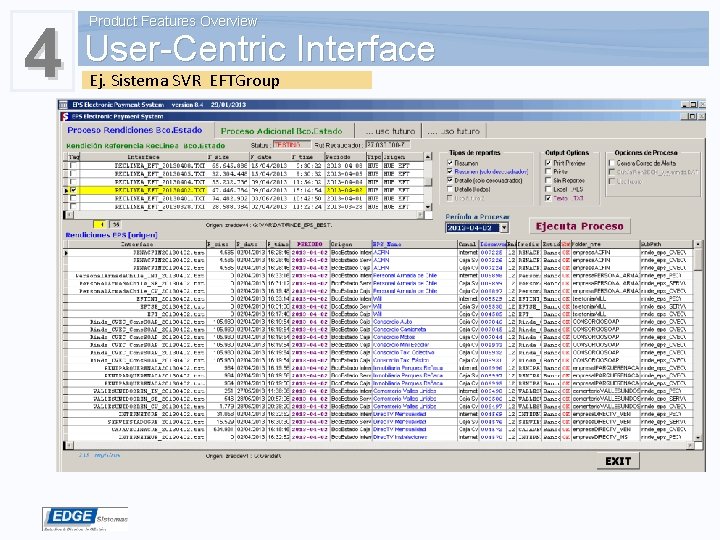
Task: Click the Status TESTING field
Action: click(x=292, y=145)
